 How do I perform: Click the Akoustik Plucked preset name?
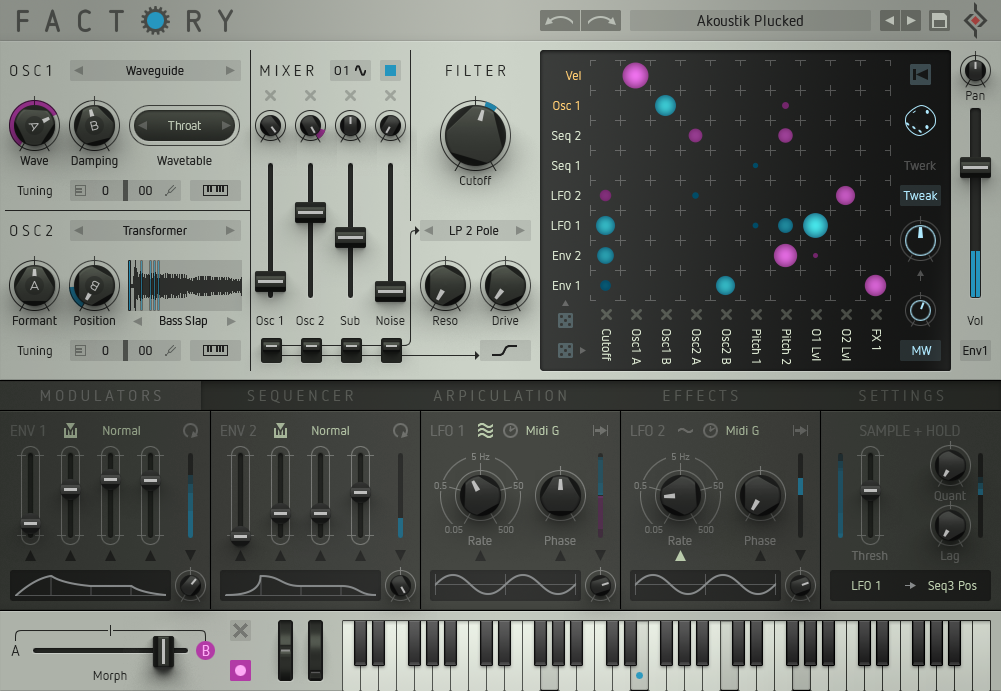coord(750,20)
